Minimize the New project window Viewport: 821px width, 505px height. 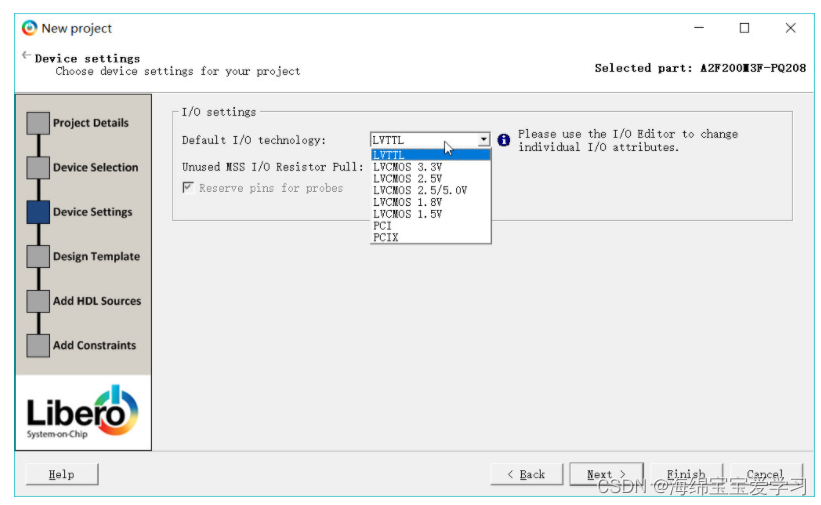(x=699, y=28)
